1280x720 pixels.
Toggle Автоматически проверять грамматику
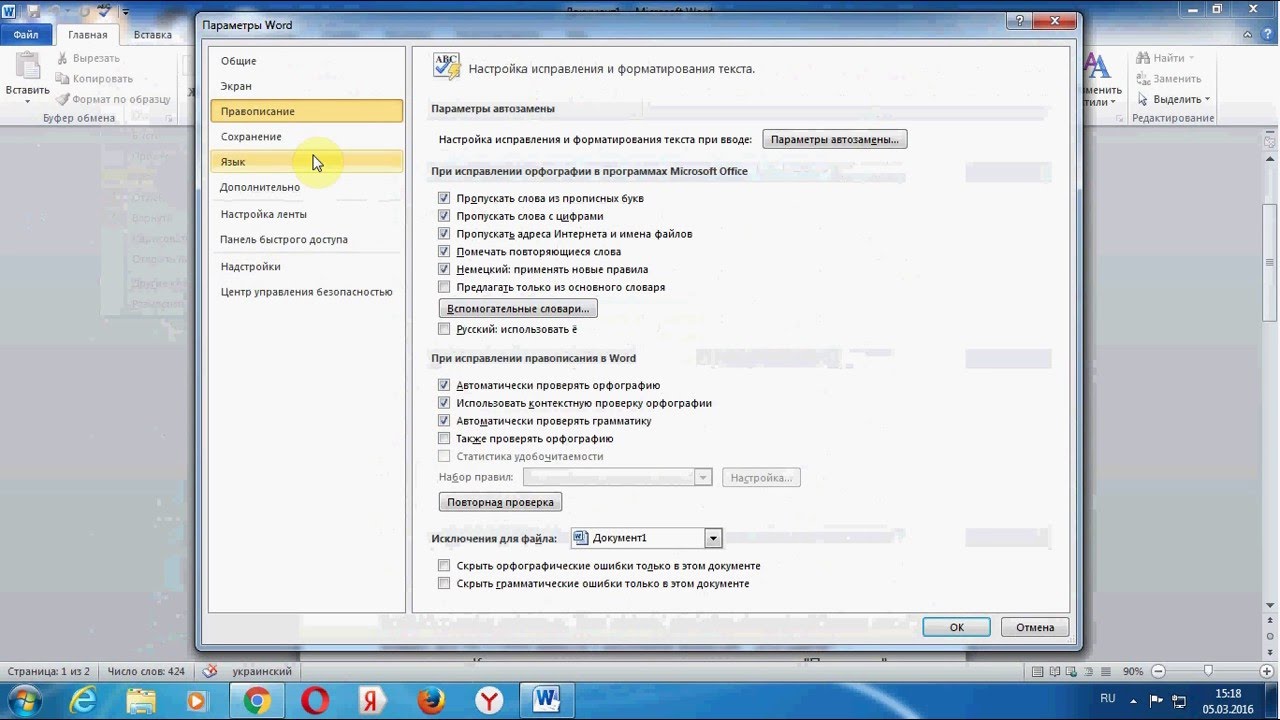(x=444, y=421)
